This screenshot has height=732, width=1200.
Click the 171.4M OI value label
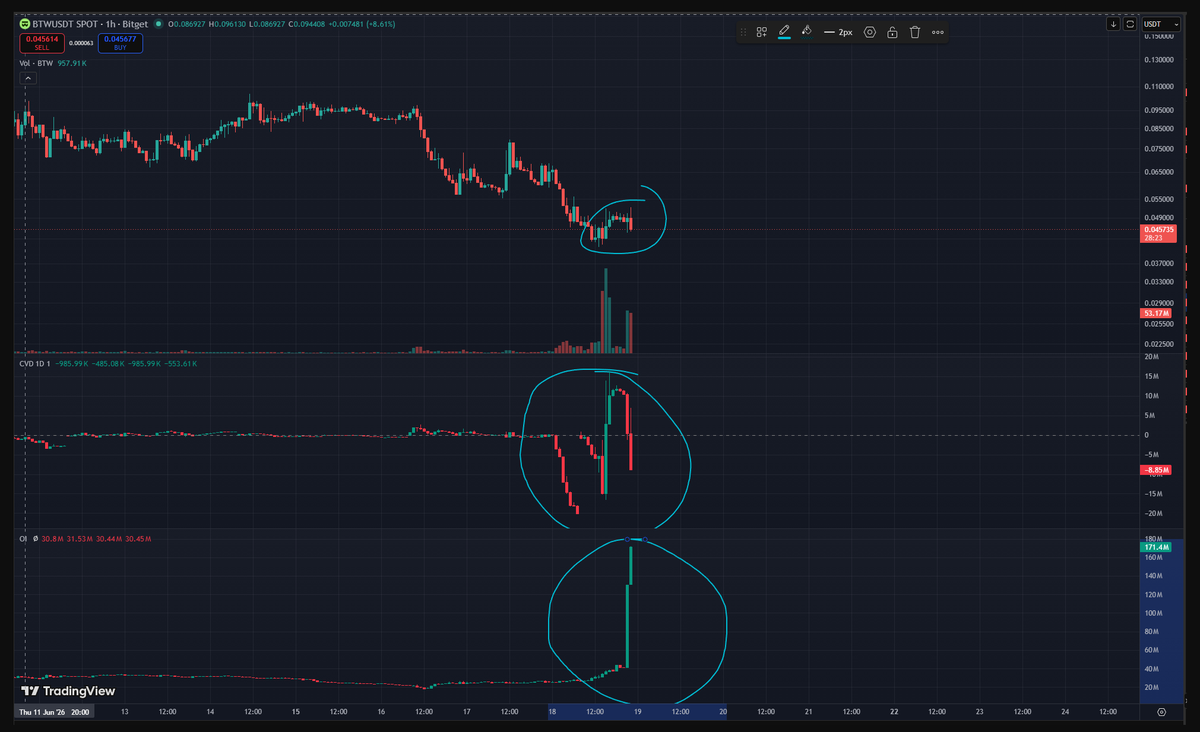[1155, 548]
